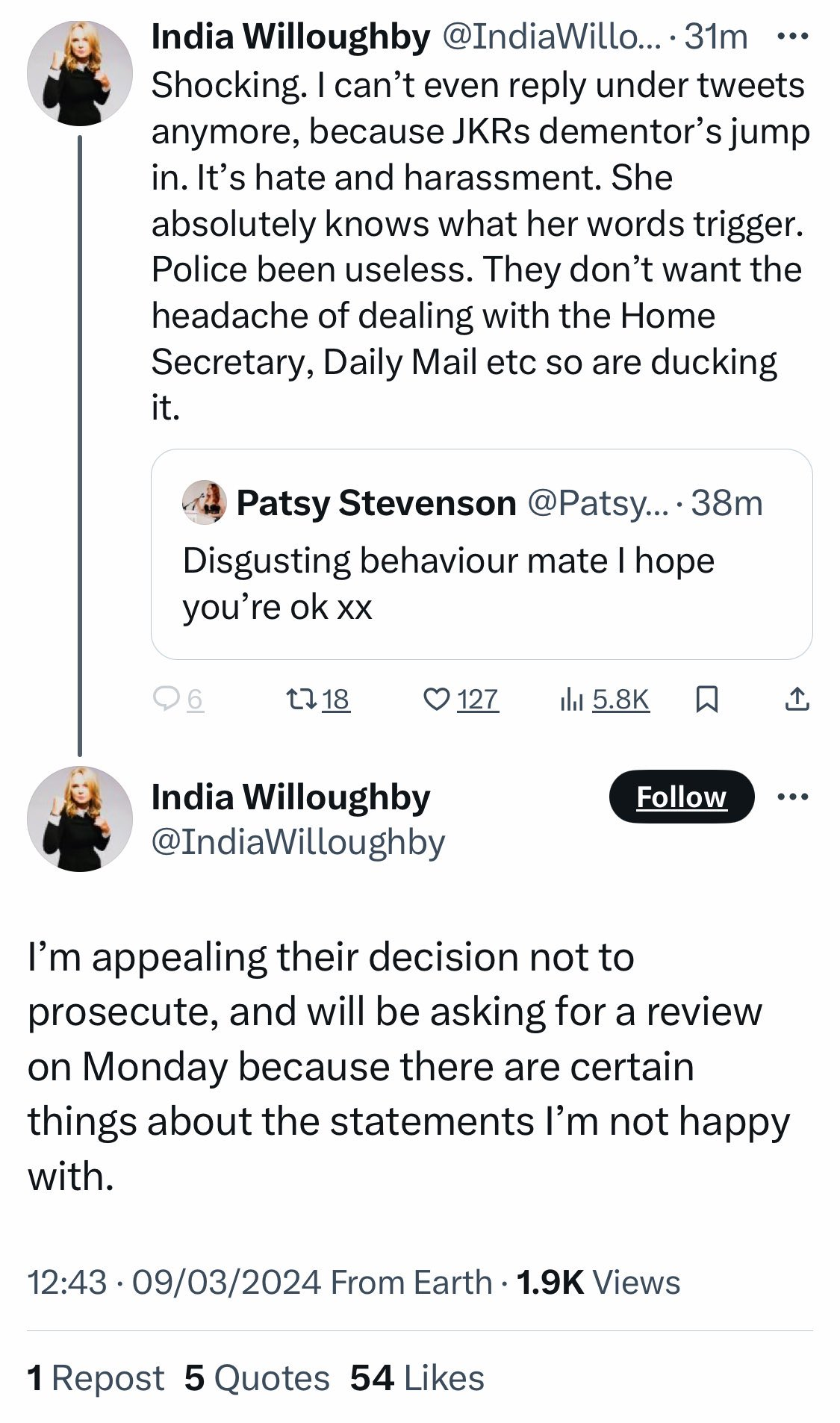840x1423 pixels.
Task: View the 54 Likes list
Action: point(417,1378)
